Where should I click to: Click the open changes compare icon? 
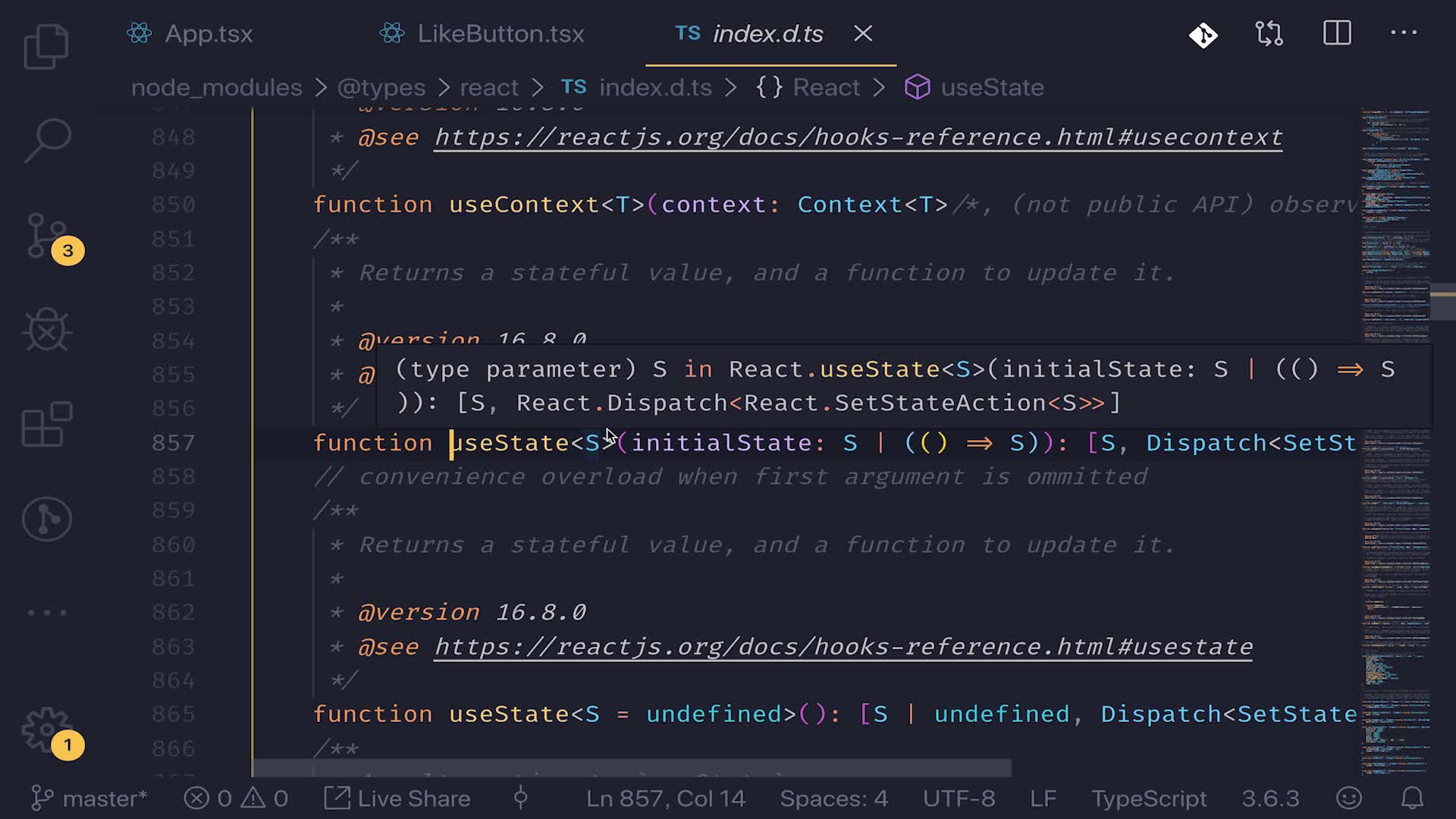pyautogui.click(x=1269, y=33)
